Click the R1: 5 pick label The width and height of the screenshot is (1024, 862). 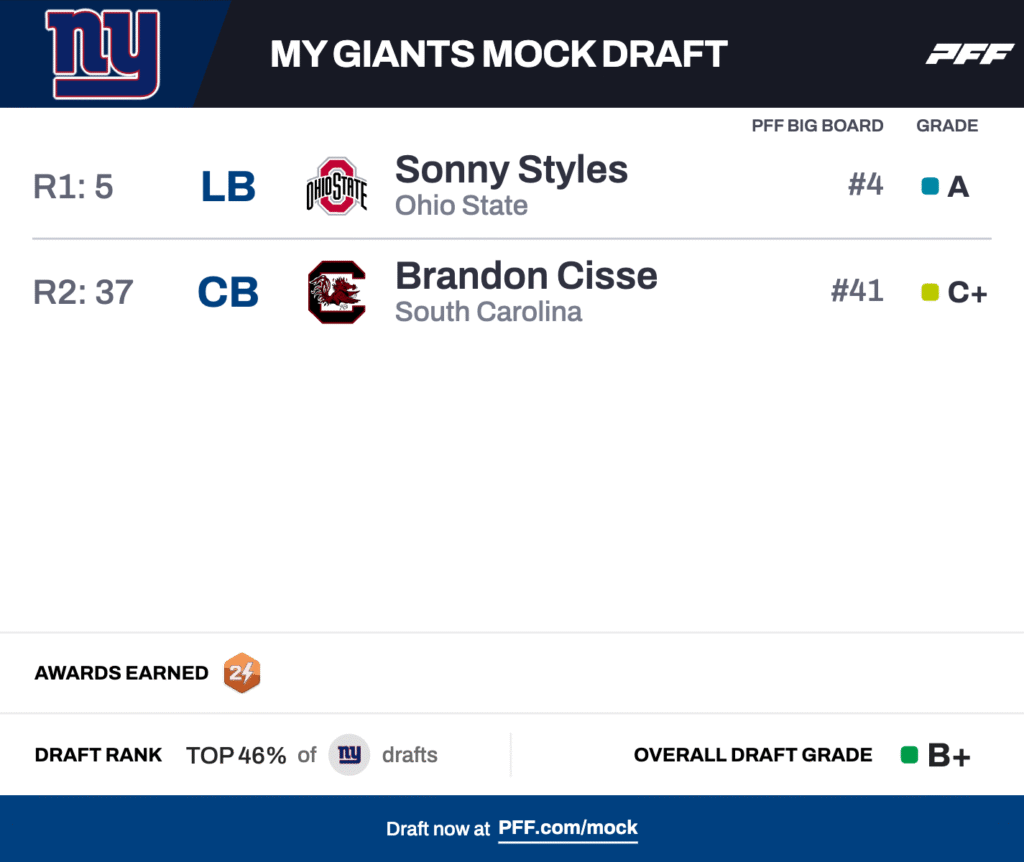tap(73, 187)
